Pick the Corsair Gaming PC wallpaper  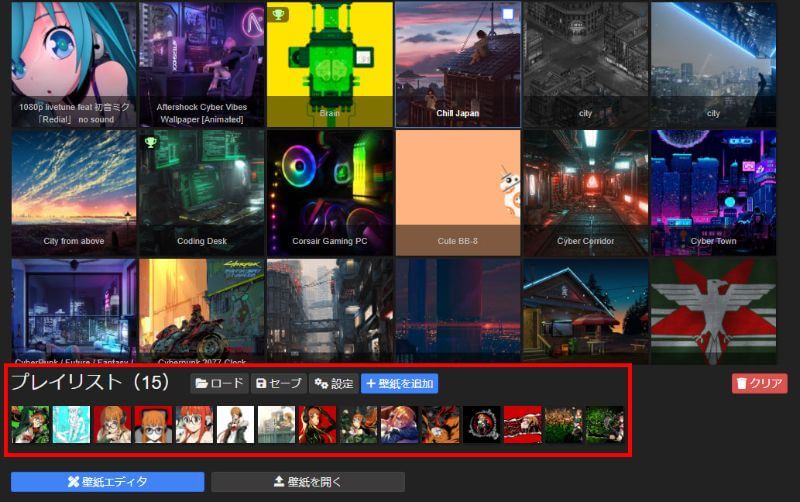[x=330, y=193]
